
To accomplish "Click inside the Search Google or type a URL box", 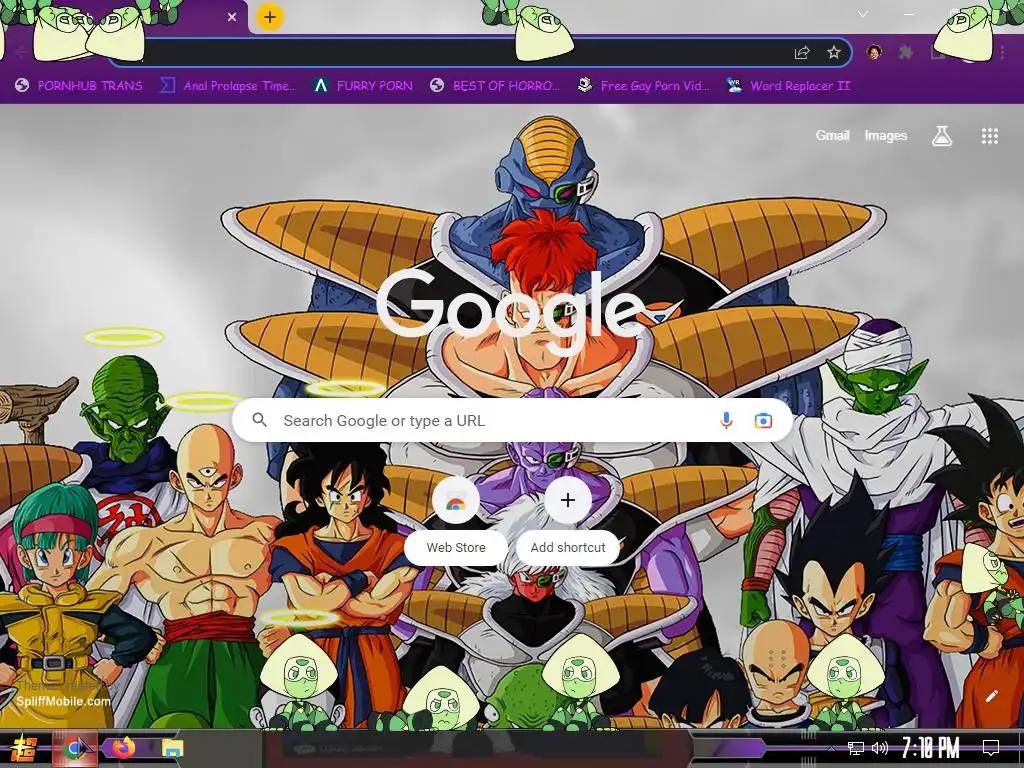I will (513, 421).
